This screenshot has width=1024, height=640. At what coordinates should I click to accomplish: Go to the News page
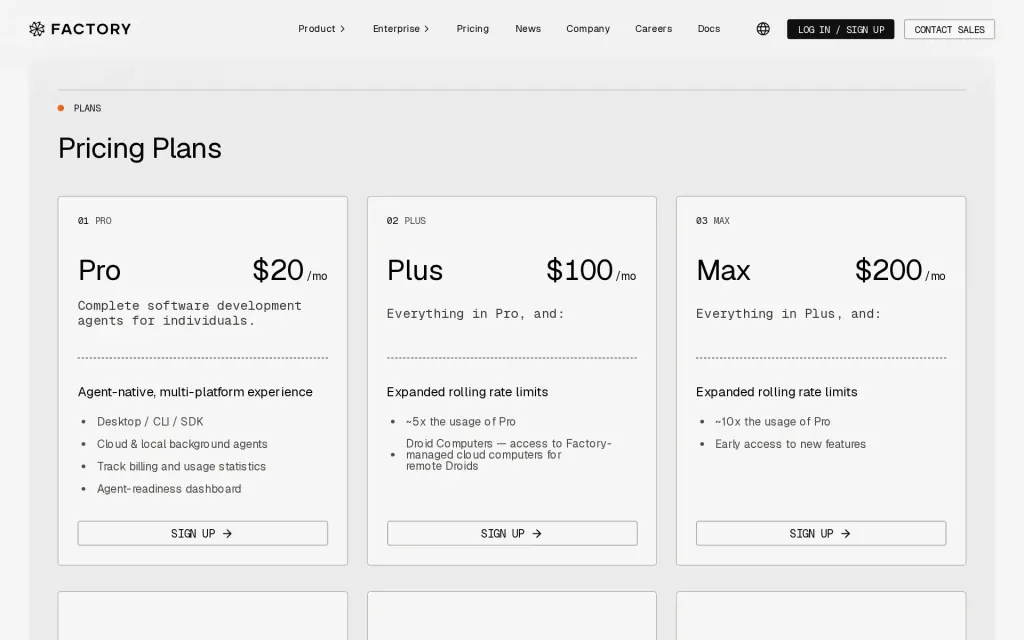[x=528, y=29]
